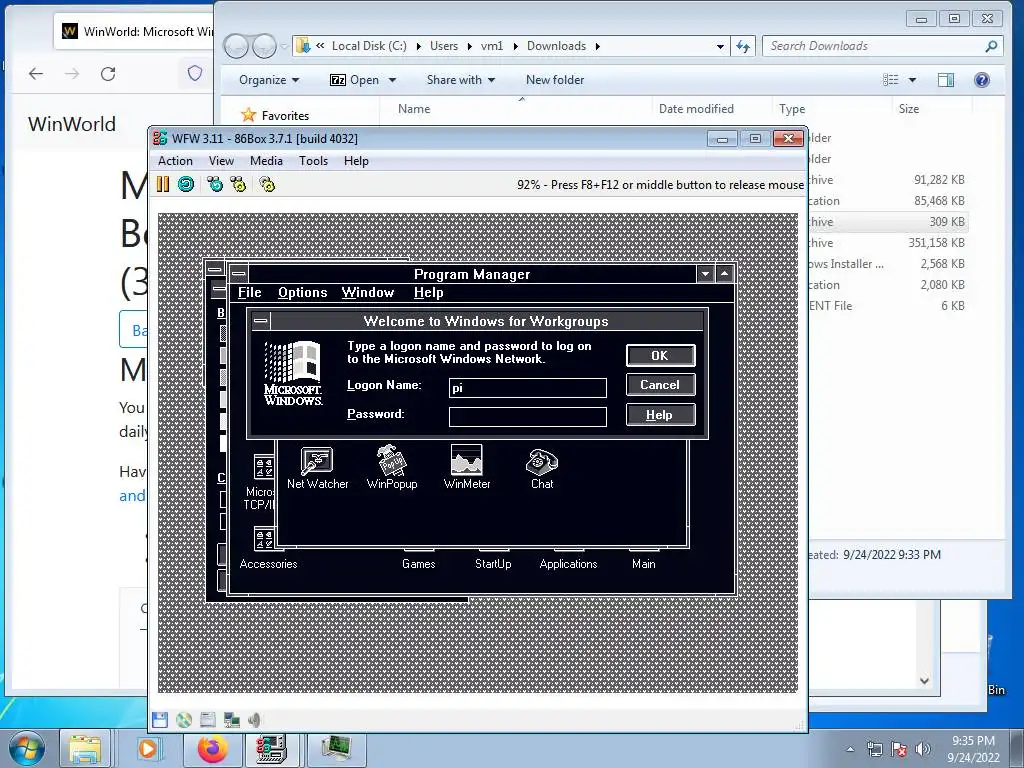This screenshot has height=768, width=1024.
Task: Expand the Open dropdown arrow in Explorer
Action: (392, 80)
